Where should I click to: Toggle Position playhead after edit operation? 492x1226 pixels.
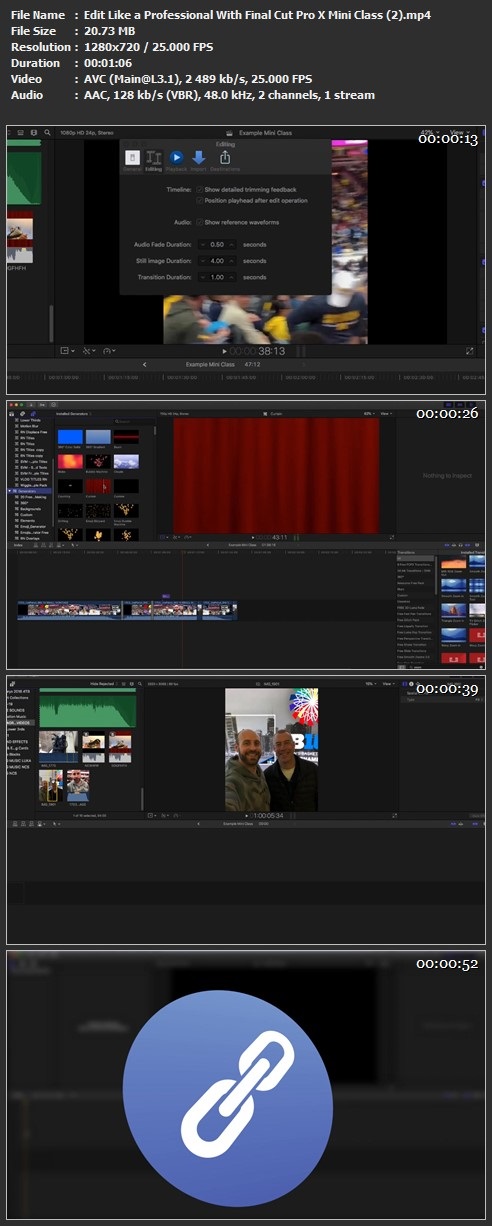pos(200,200)
